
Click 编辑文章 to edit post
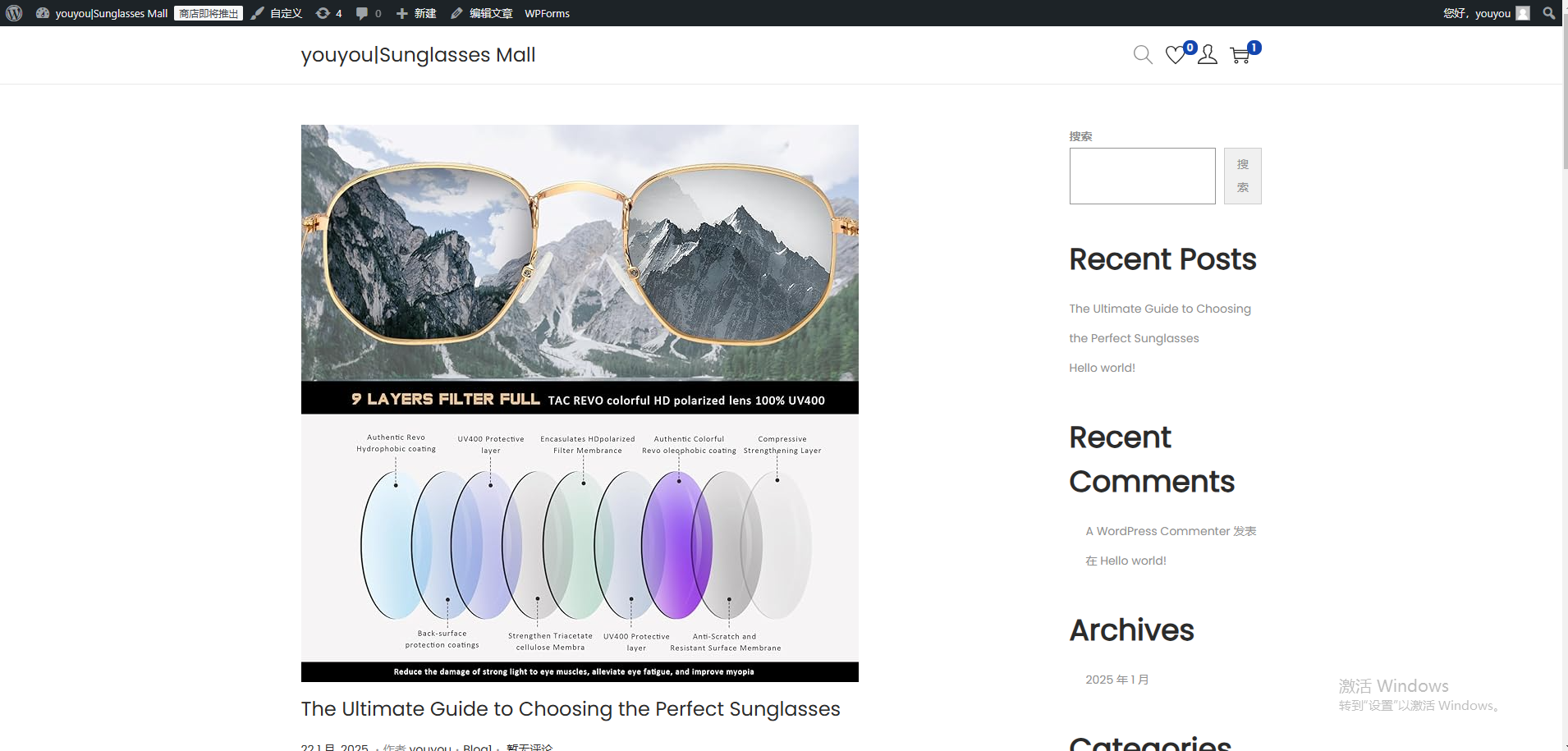click(482, 13)
